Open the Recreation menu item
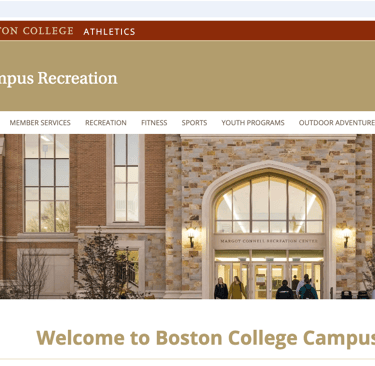The width and height of the screenshot is (375, 366). point(106,123)
